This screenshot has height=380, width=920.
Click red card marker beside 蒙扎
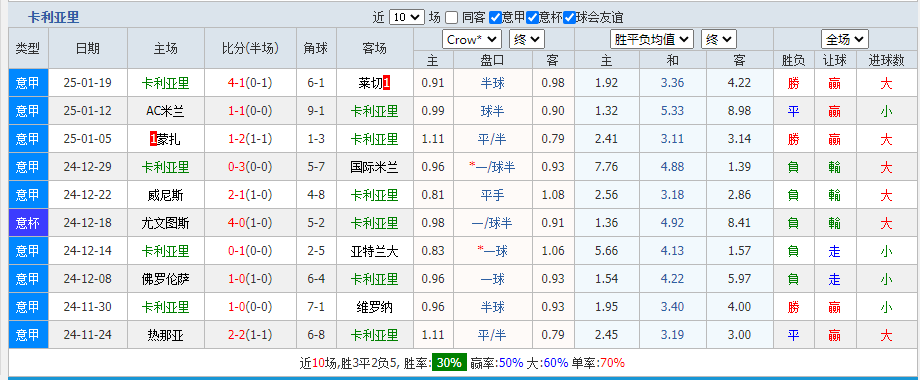[x=153, y=139]
